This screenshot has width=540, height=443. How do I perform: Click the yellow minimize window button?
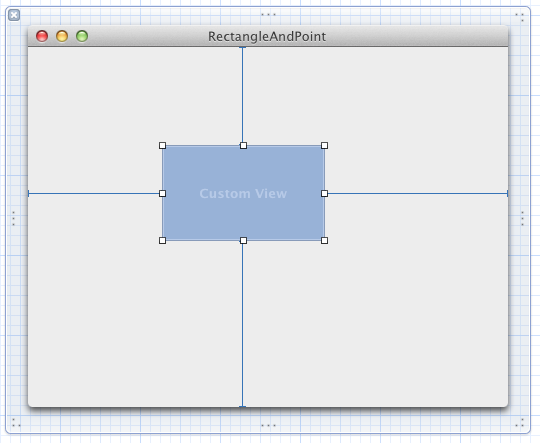(62, 36)
